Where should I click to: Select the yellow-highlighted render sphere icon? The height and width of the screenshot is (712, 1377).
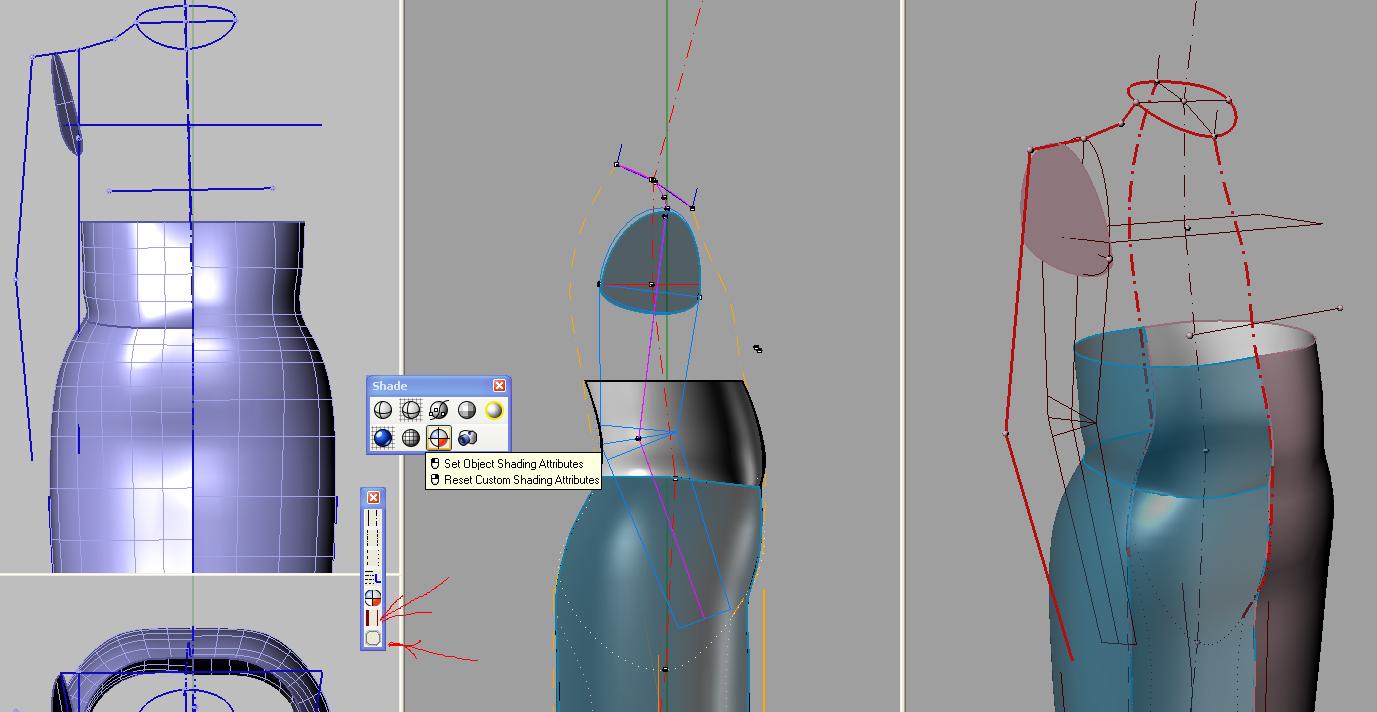494,410
